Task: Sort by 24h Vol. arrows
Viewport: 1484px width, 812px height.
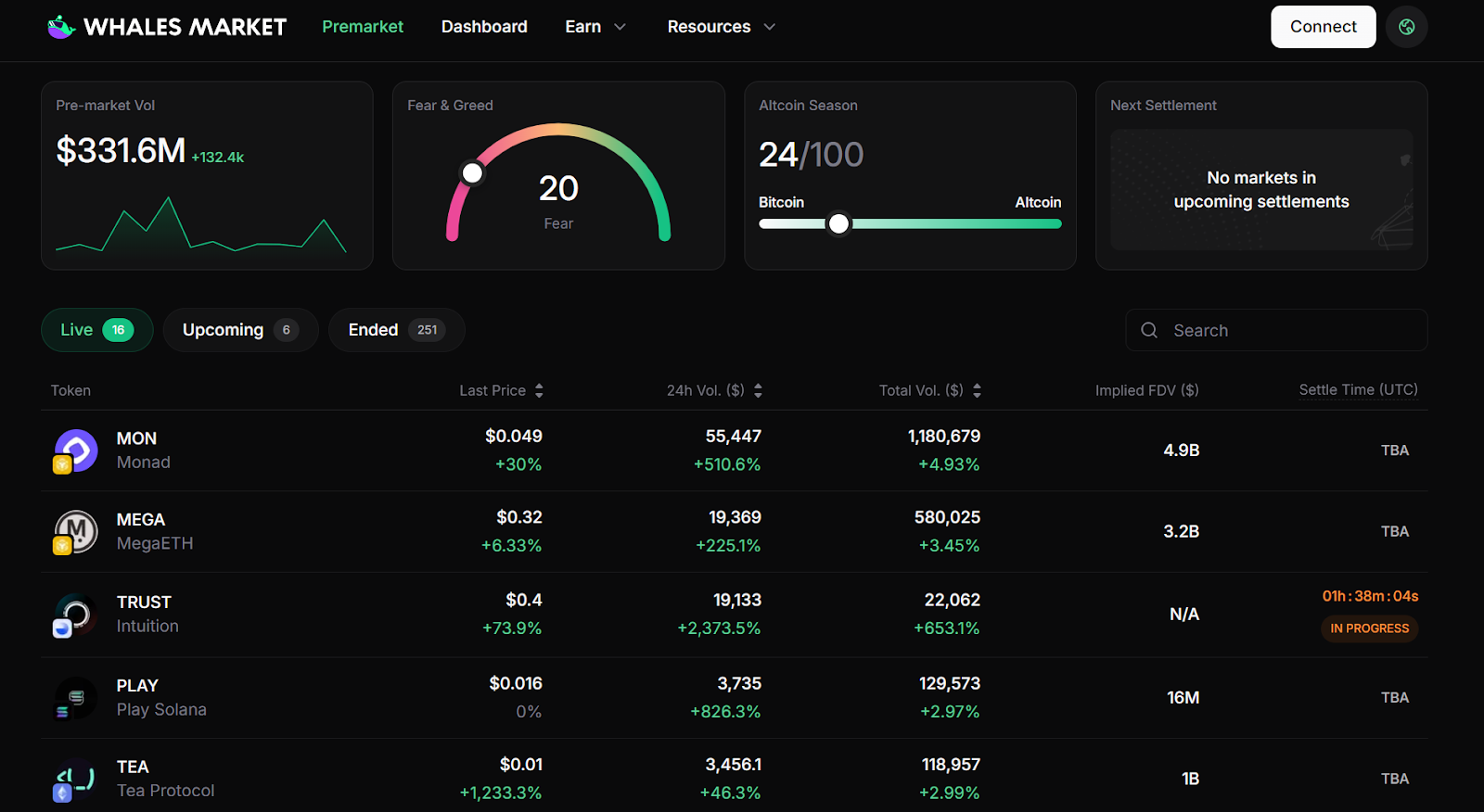Action: [x=758, y=390]
